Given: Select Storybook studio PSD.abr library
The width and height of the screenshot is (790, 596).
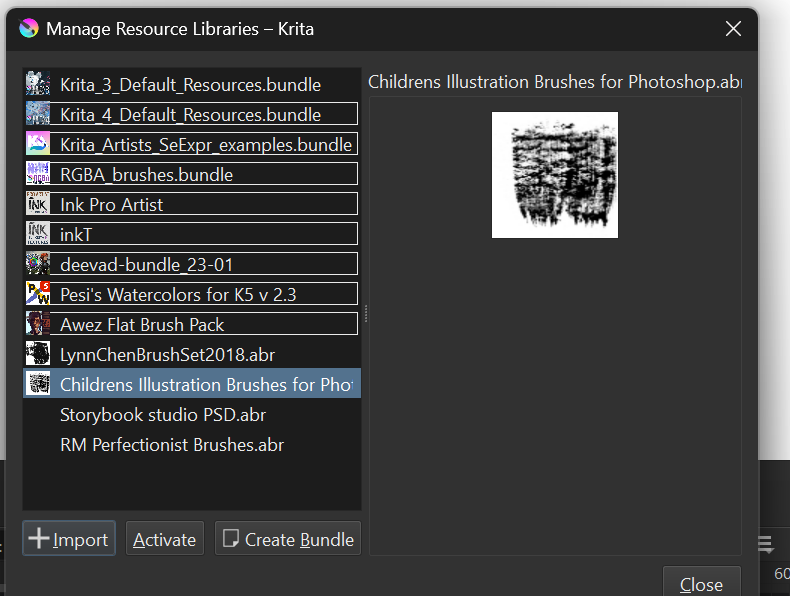Looking at the screenshot, I should pos(192,414).
